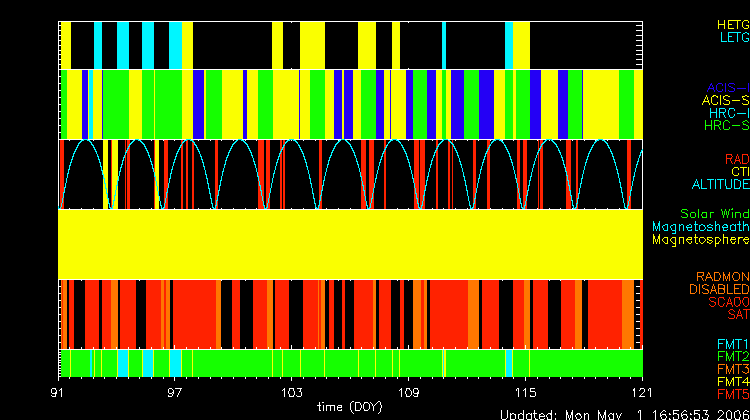This screenshot has height=420, width=750.
Task: Click the Solar Wind legend label
Action: pos(714,214)
